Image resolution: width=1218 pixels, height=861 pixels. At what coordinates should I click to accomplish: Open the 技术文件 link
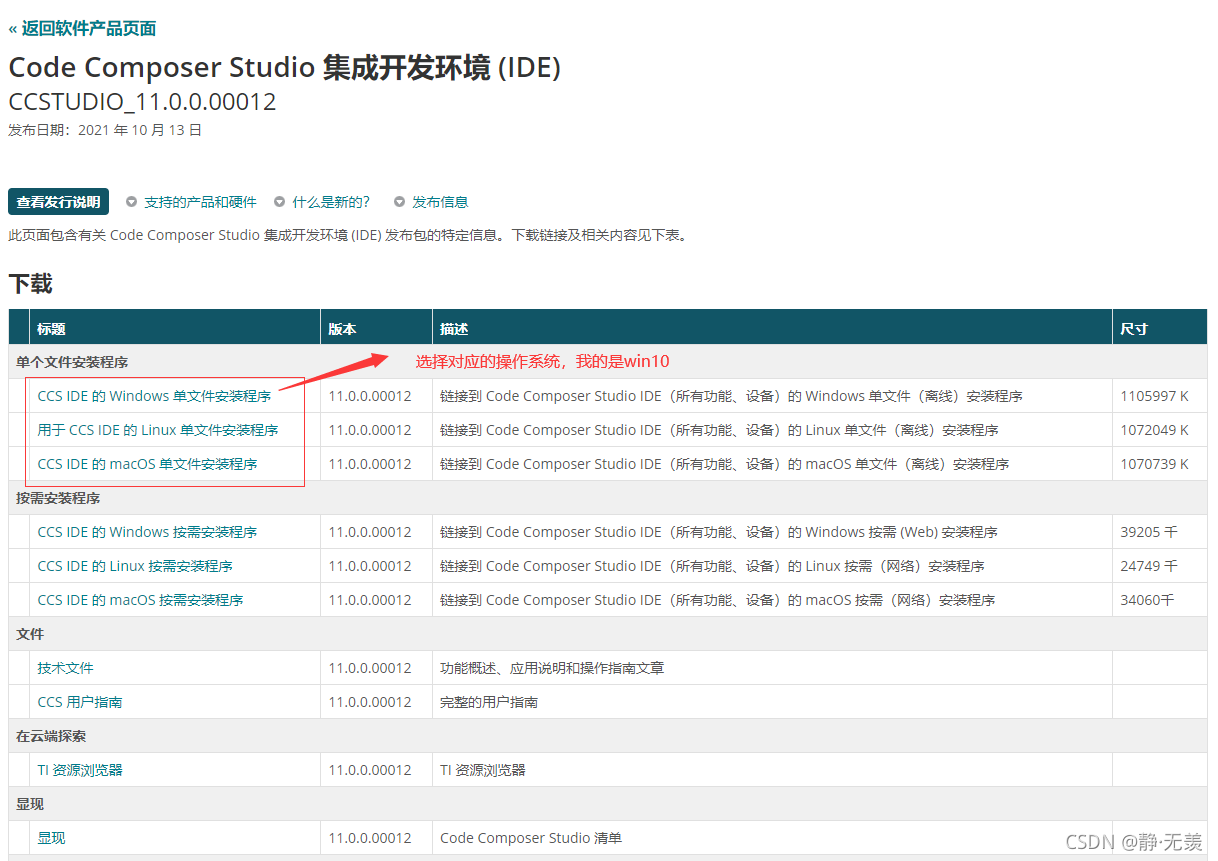click(x=66, y=668)
